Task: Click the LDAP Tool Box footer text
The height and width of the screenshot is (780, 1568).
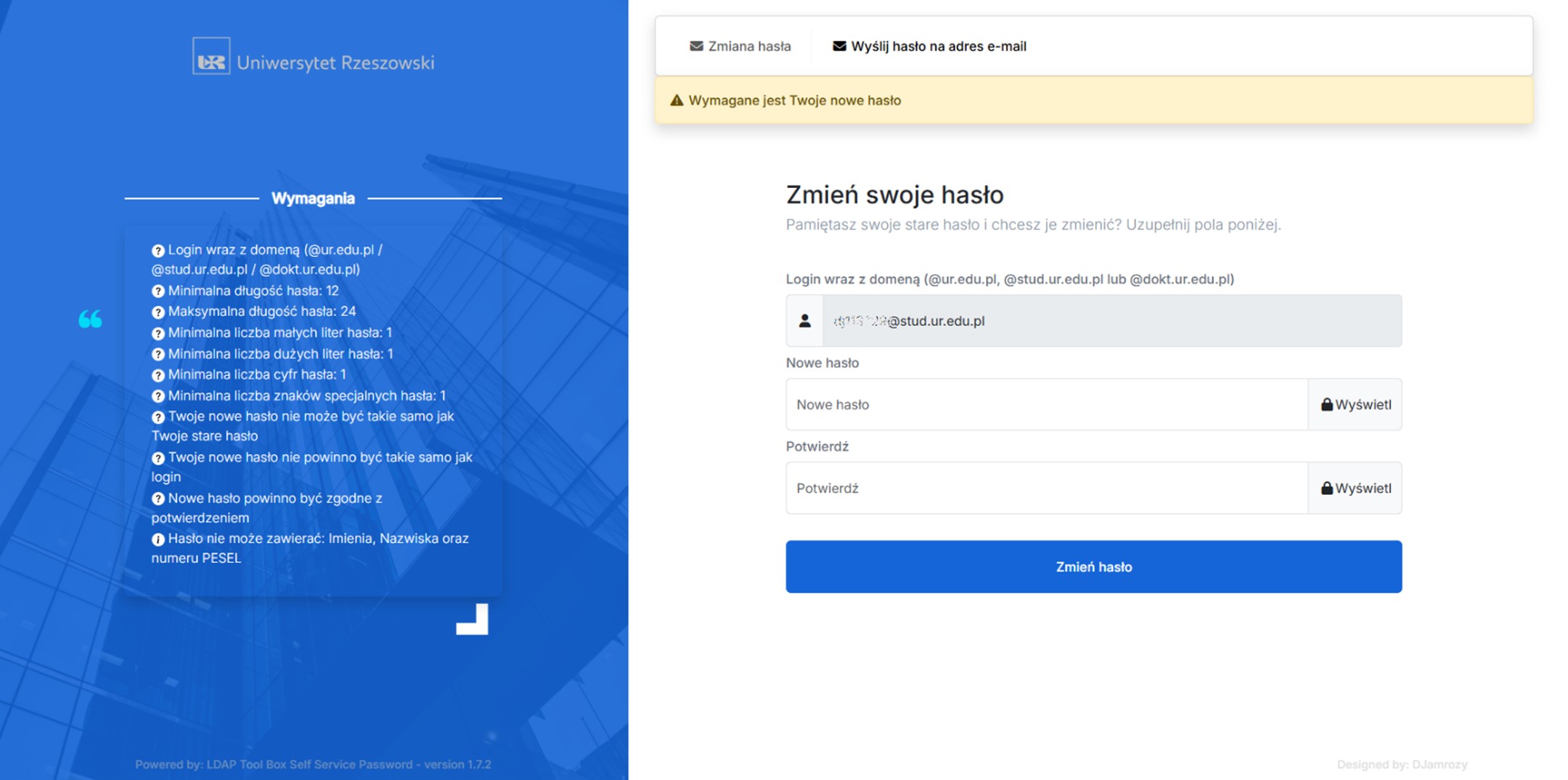Action: coord(313,764)
